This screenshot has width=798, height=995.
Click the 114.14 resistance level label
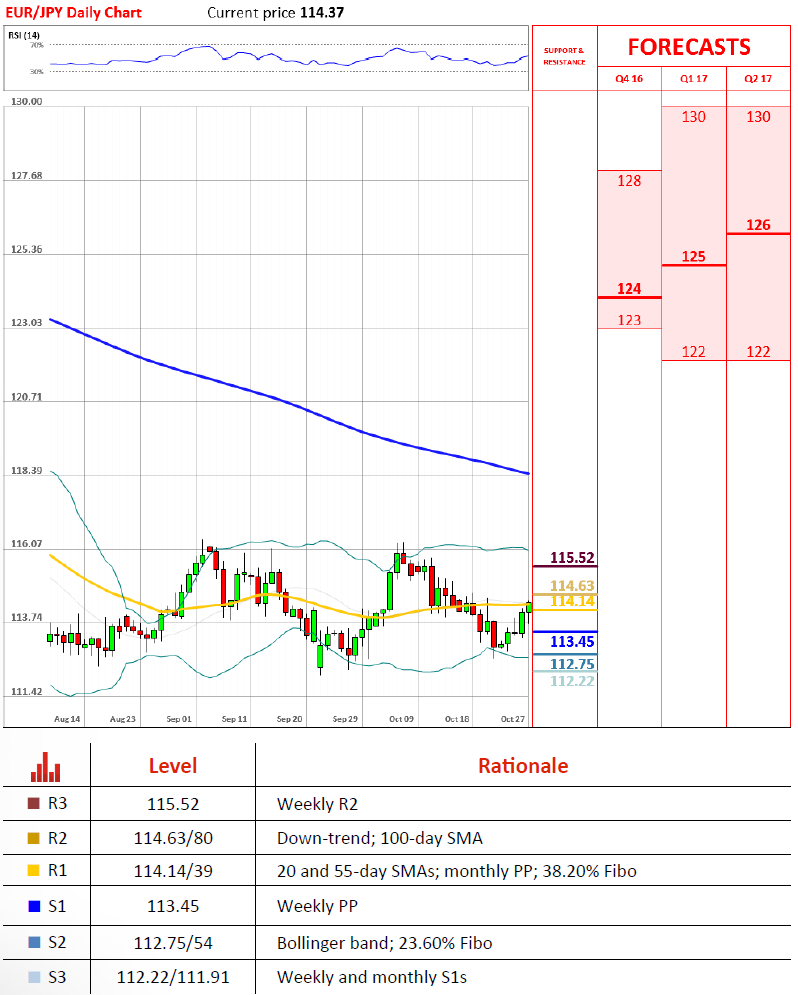coord(572,601)
